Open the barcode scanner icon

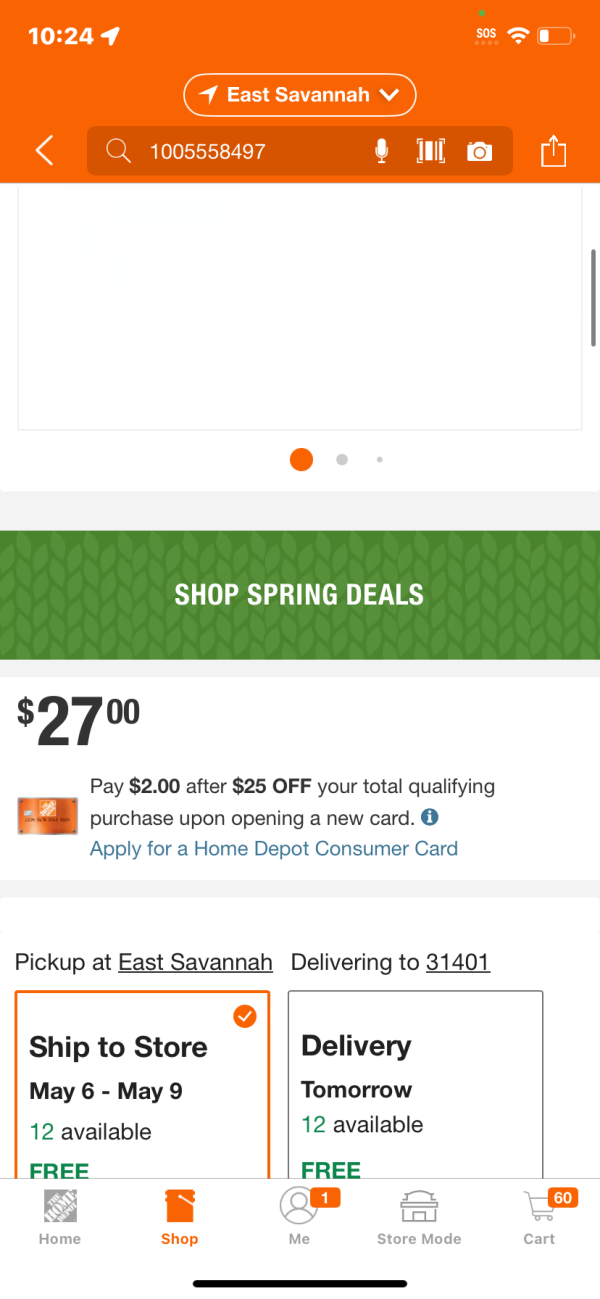click(x=431, y=151)
